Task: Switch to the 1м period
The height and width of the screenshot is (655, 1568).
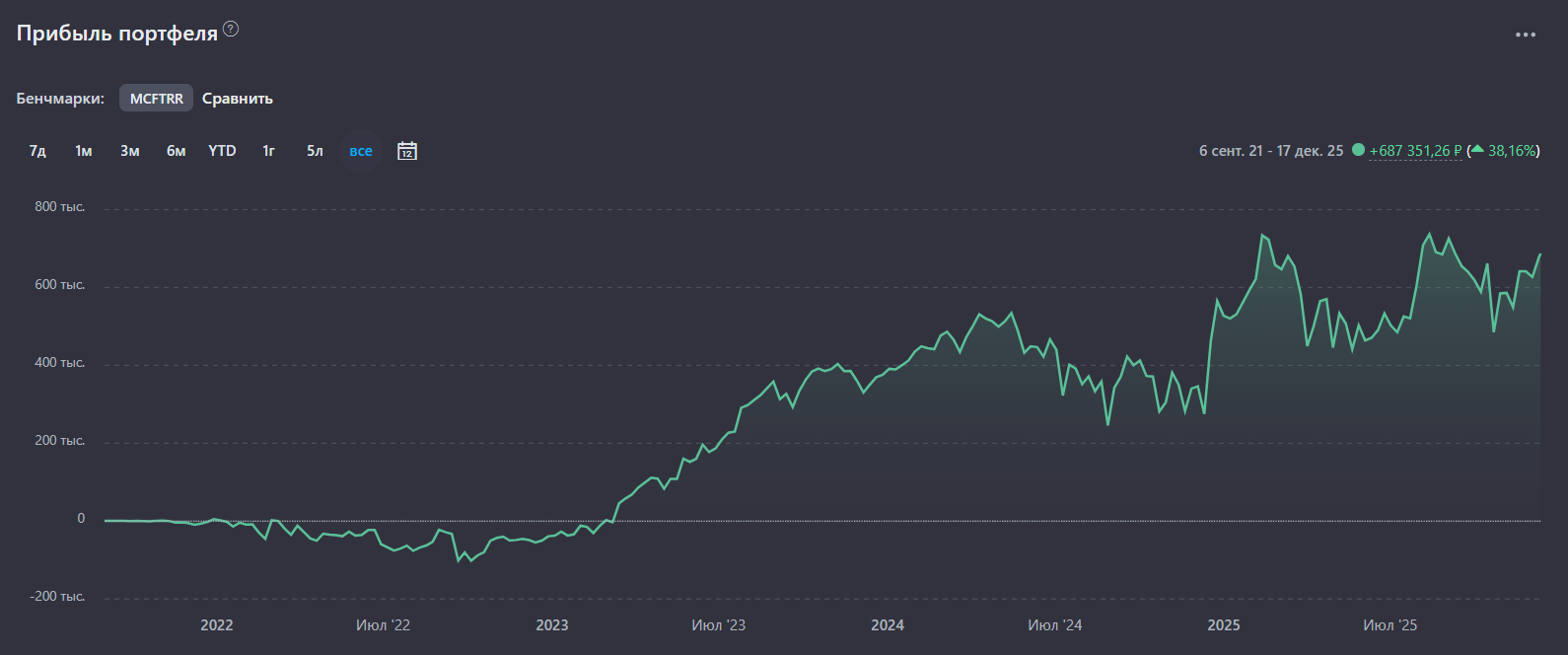Action: pos(84,151)
